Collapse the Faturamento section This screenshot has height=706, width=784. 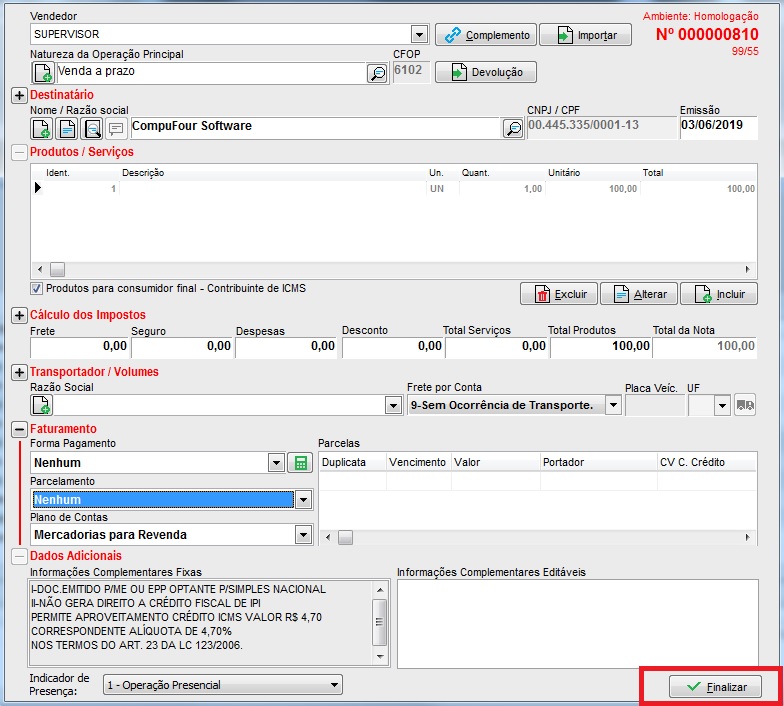(18, 429)
